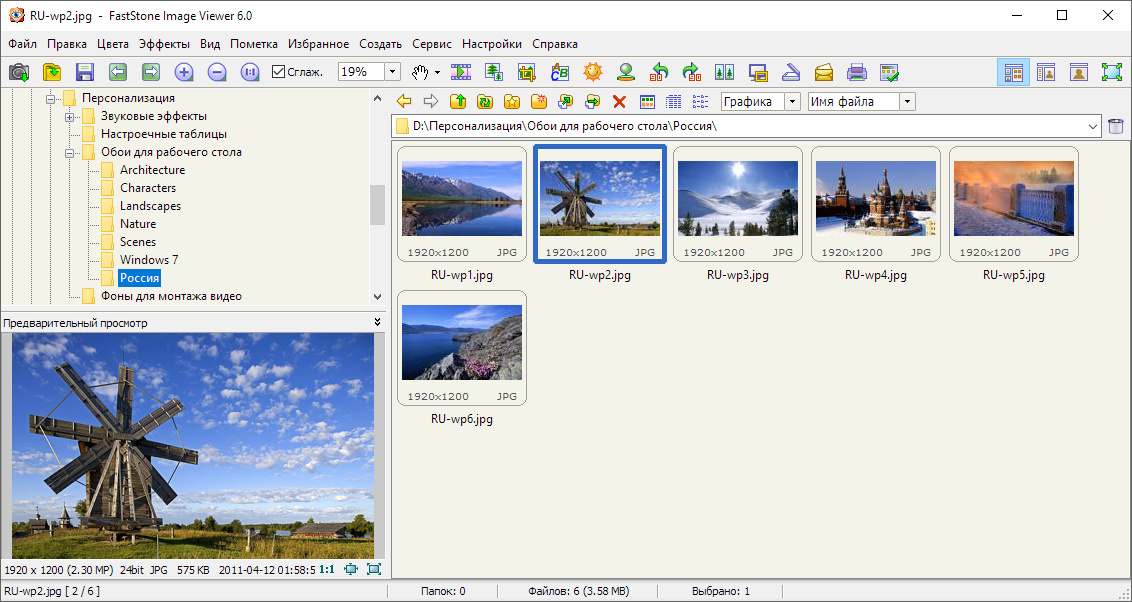
Task: Open favorites star folder icon
Action: coord(511,102)
